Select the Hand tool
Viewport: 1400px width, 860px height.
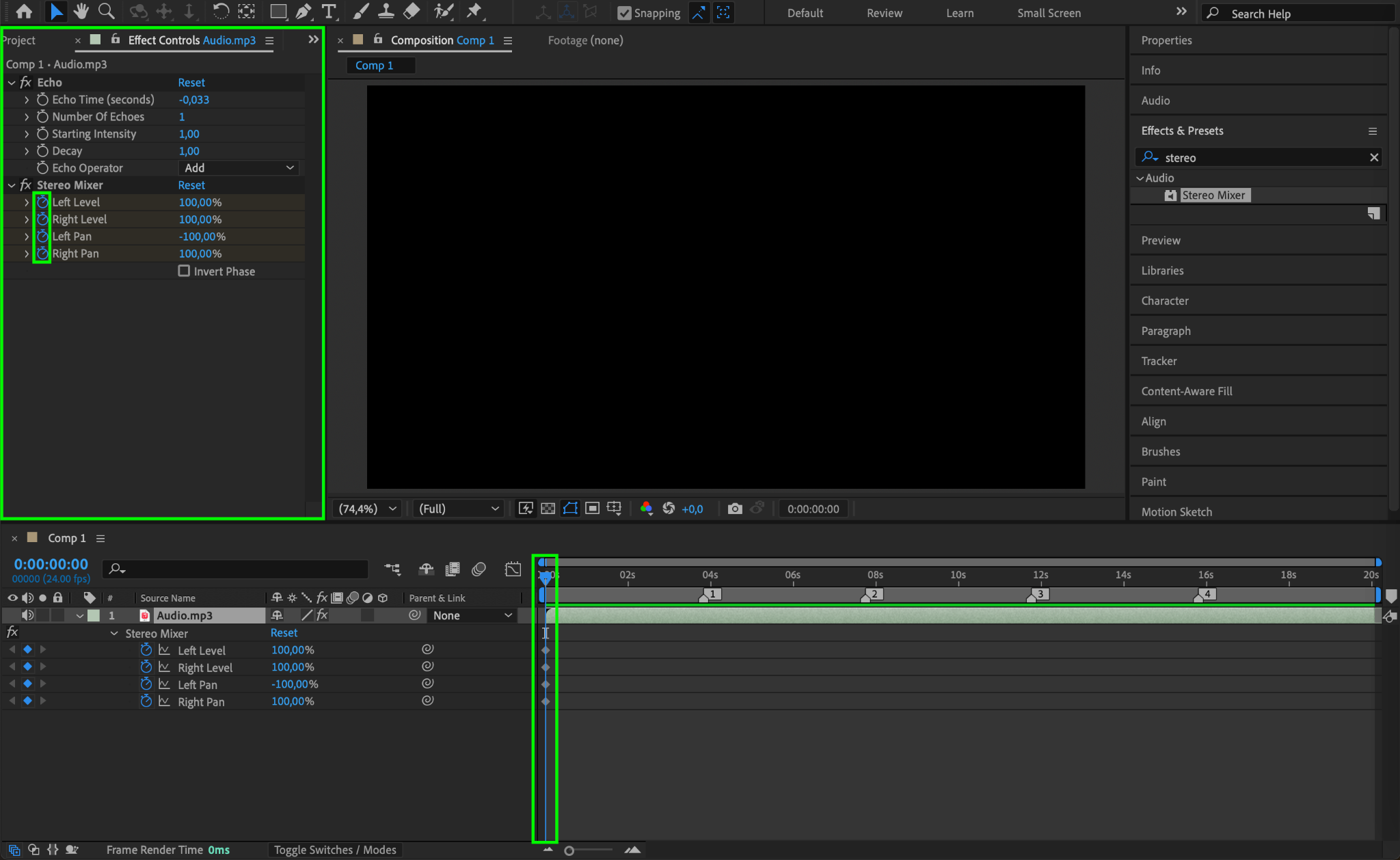[x=81, y=12]
